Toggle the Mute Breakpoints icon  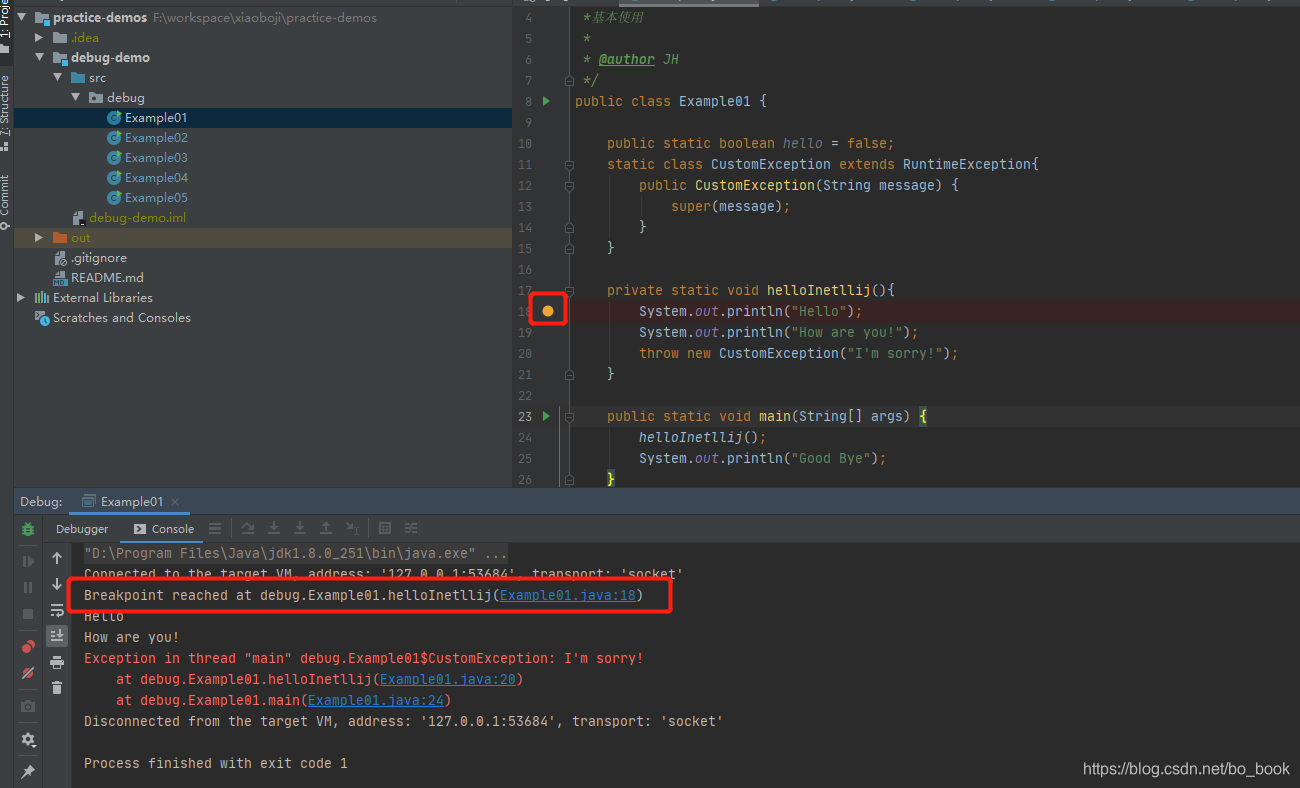[28, 673]
